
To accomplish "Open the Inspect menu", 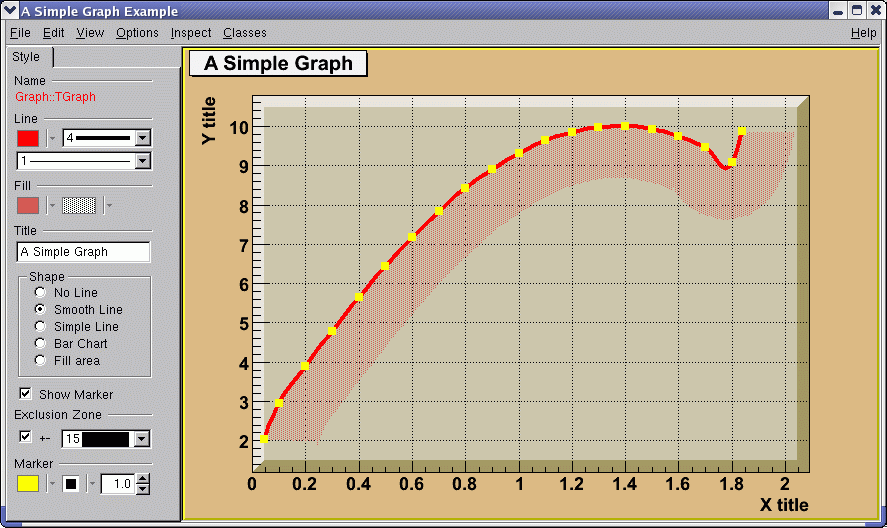I will 191,33.
